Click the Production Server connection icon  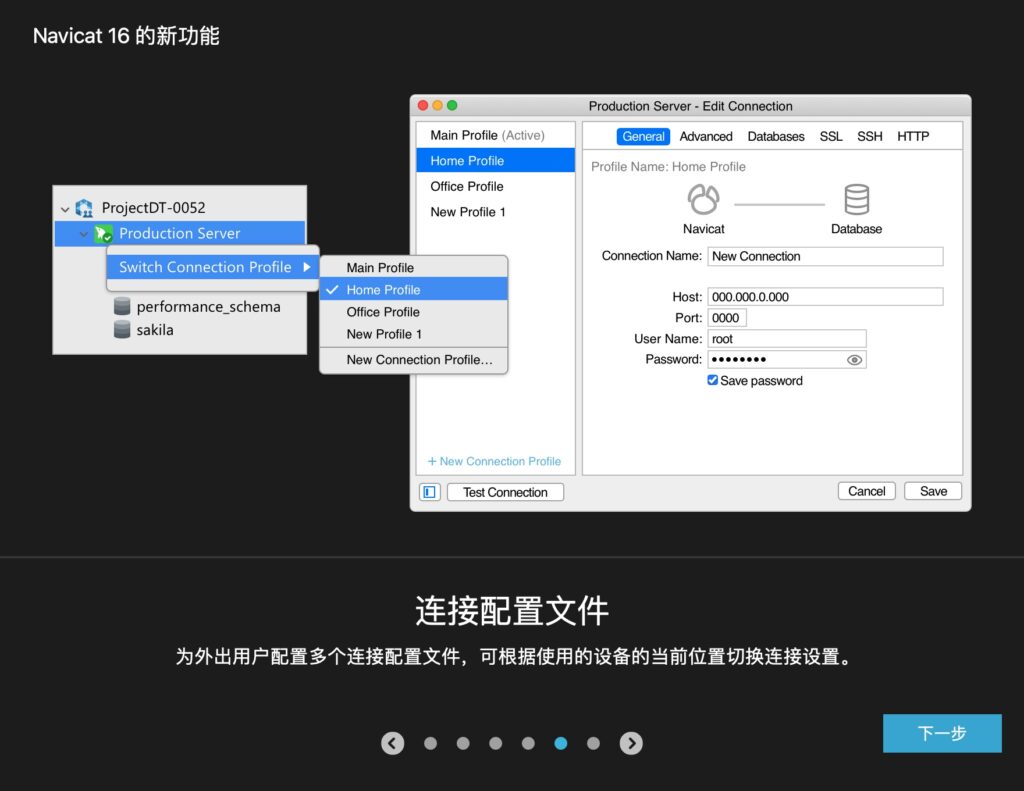click(103, 233)
